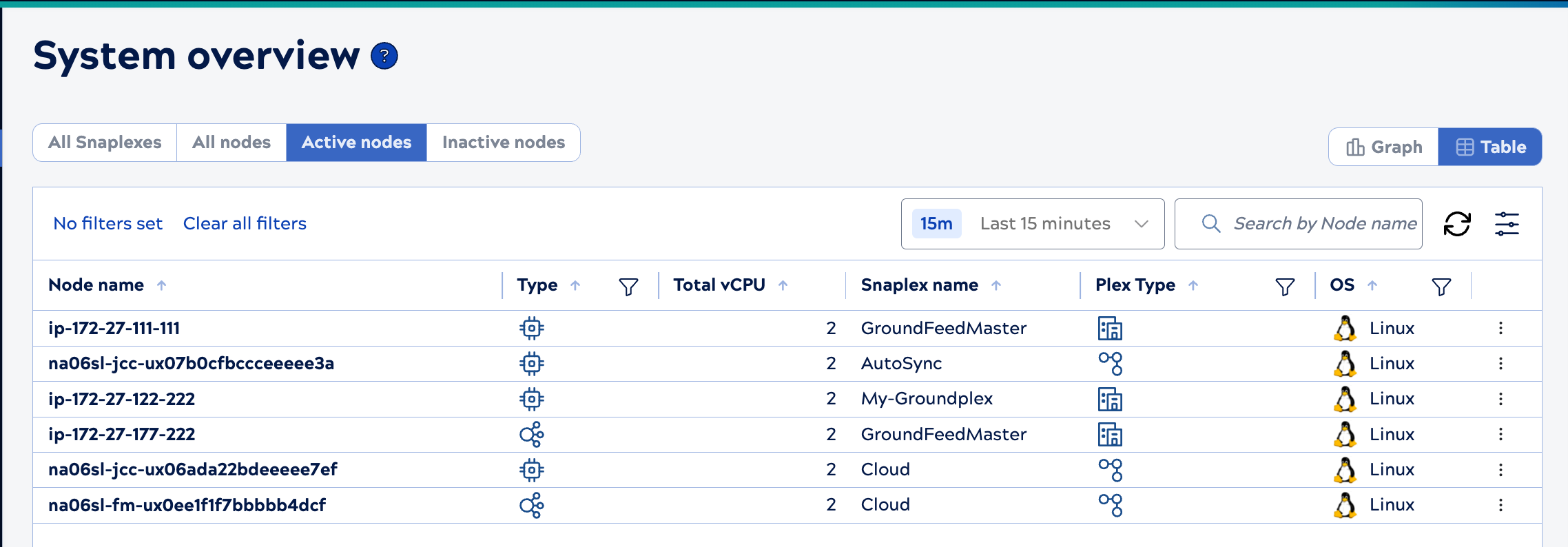Click the refresh icon
This screenshot has height=547, width=1568.
click(x=1456, y=224)
